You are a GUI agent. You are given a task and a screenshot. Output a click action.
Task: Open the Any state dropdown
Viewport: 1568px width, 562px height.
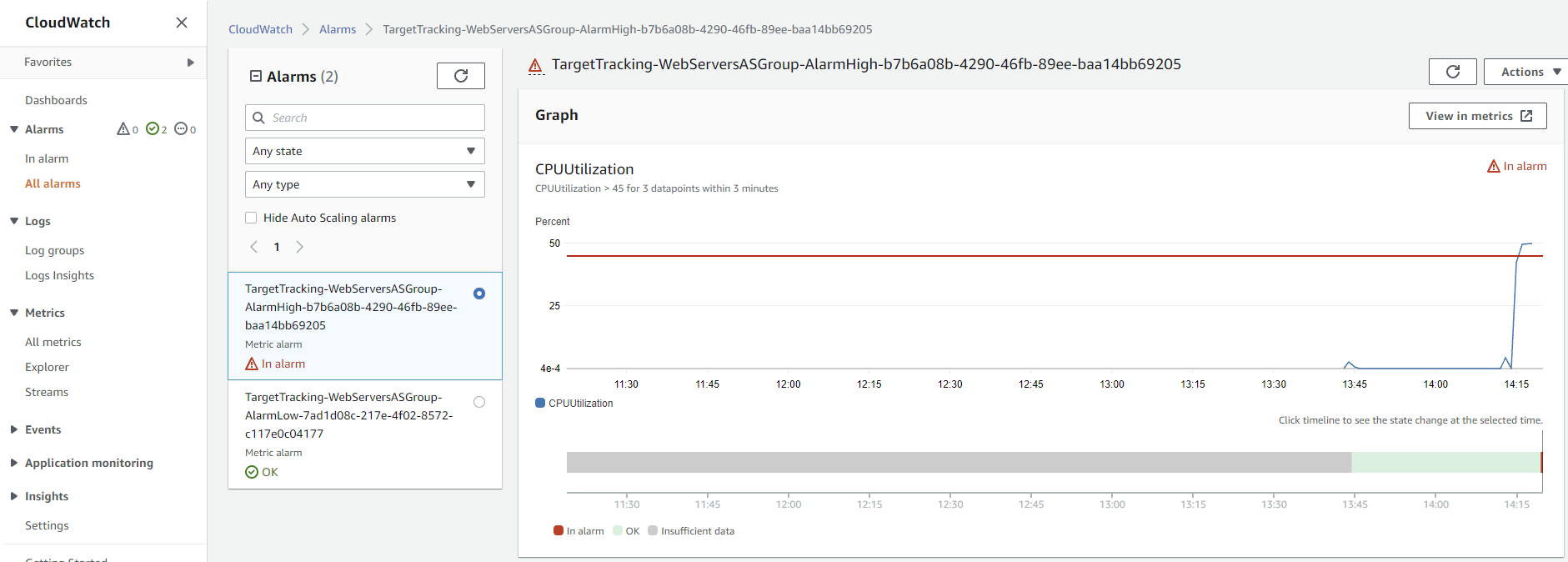pyautogui.click(x=365, y=151)
